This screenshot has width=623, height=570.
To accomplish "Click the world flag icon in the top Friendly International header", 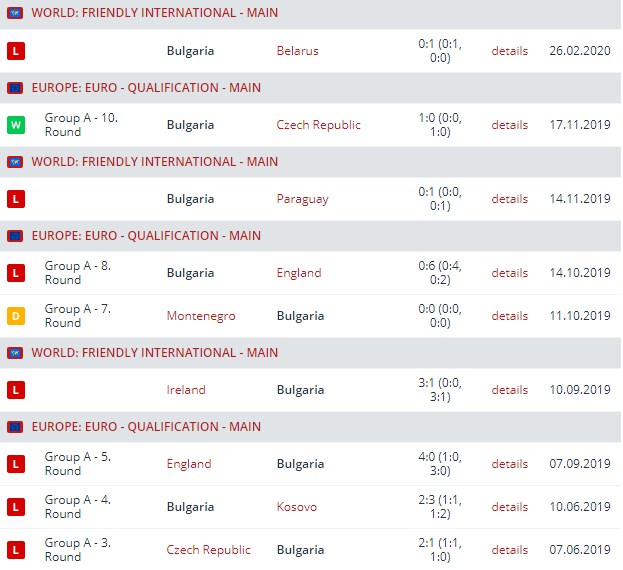I will (15, 14).
